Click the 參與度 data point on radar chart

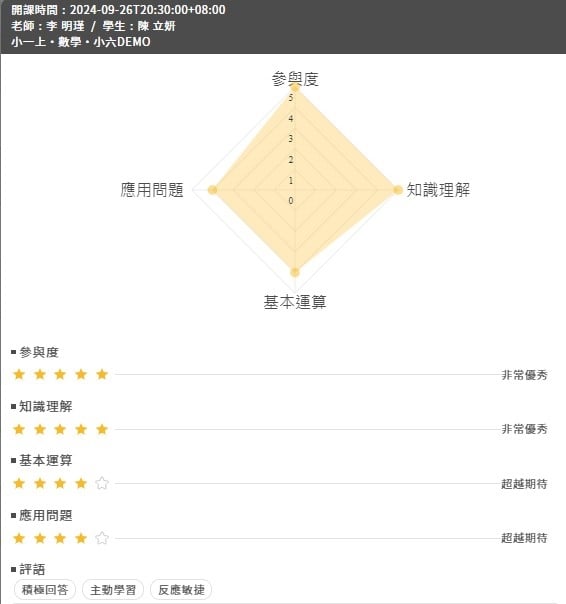[x=295, y=88]
